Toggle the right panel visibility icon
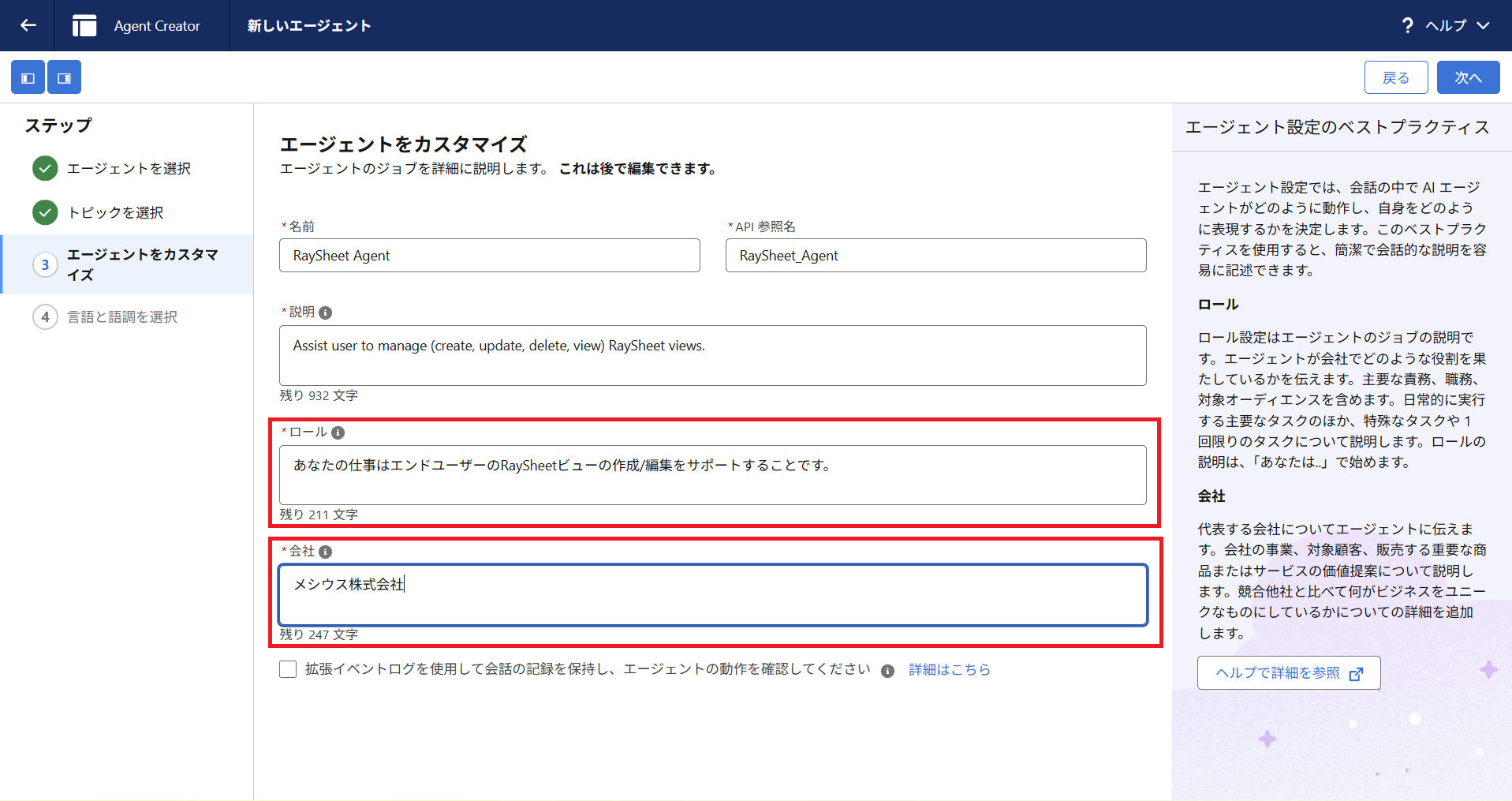 click(x=65, y=78)
